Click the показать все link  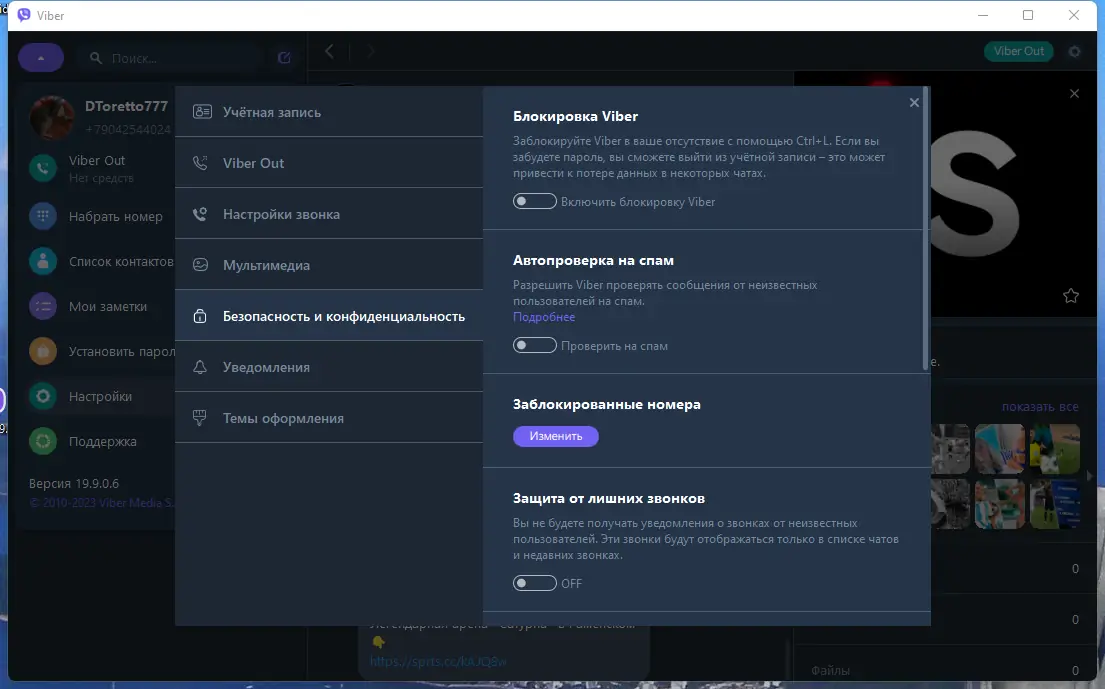click(x=1040, y=406)
